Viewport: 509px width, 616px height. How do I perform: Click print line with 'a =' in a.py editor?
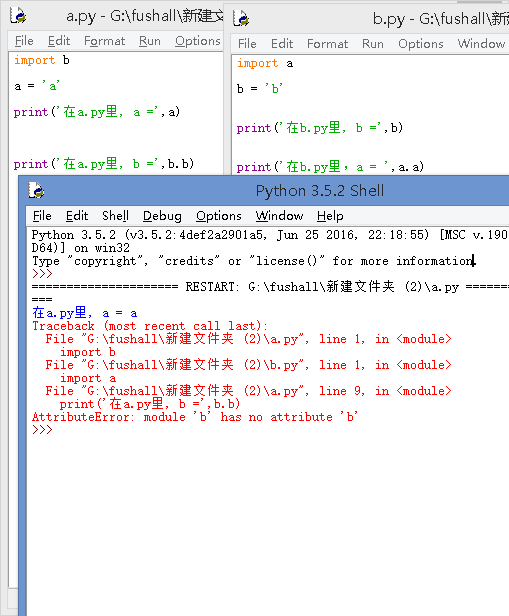[x=97, y=112]
